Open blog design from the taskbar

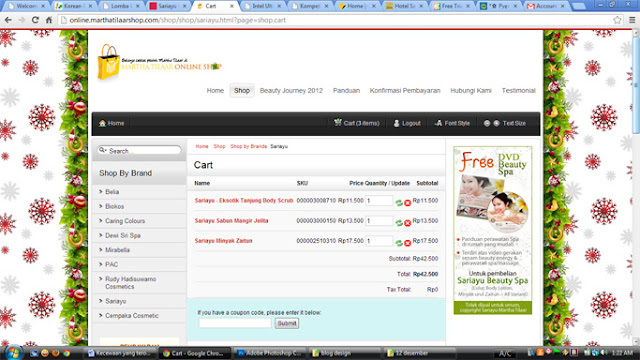[345, 353]
